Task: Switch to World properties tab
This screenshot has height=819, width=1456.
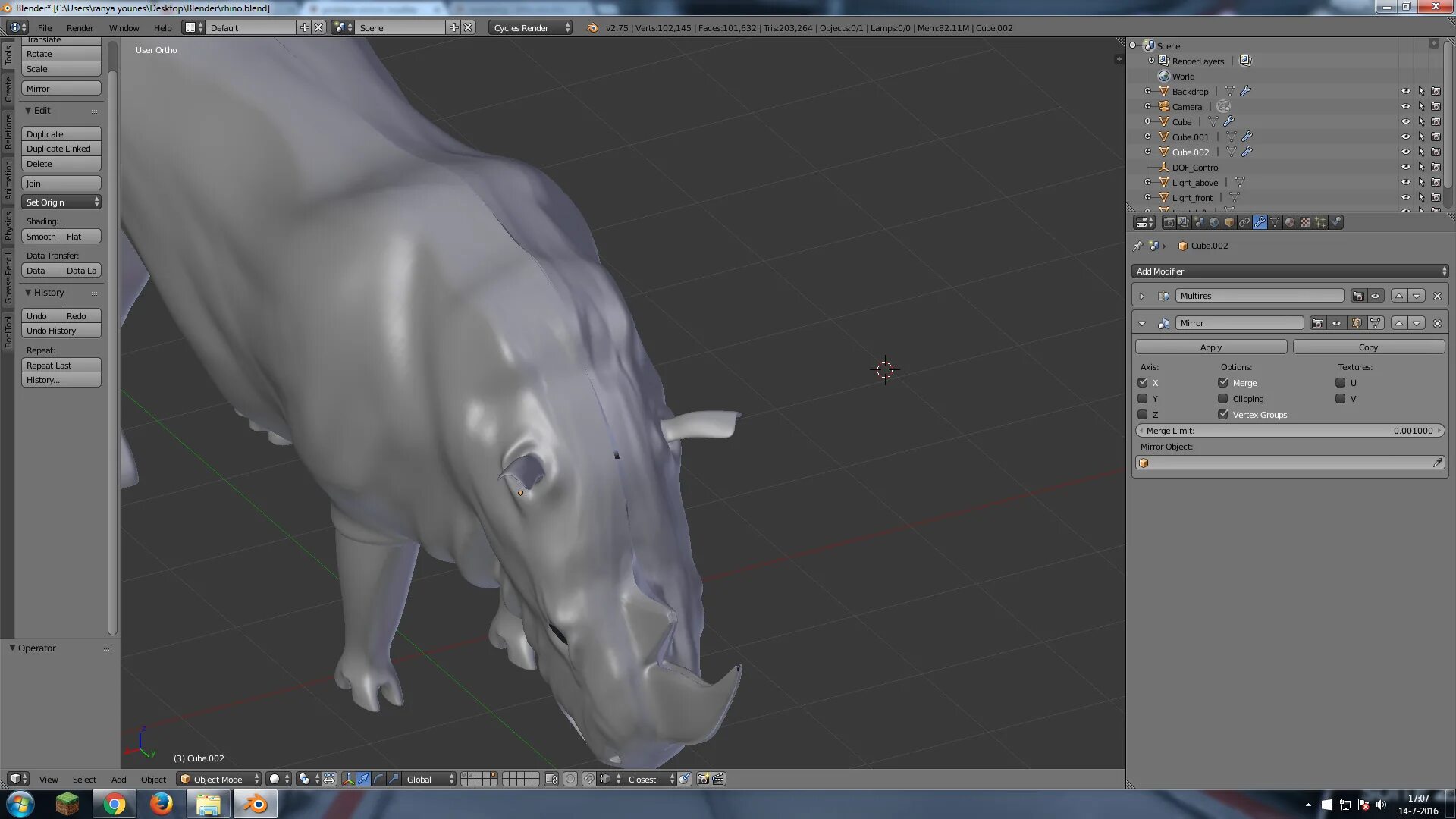Action: 1214,222
